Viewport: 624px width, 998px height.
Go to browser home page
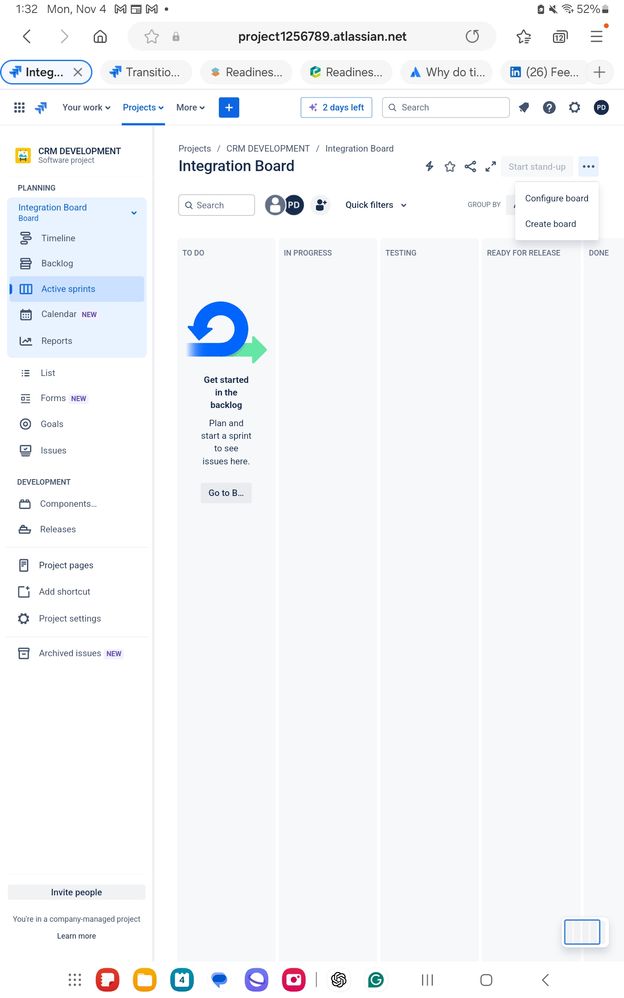pyautogui.click(x=100, y=36)
